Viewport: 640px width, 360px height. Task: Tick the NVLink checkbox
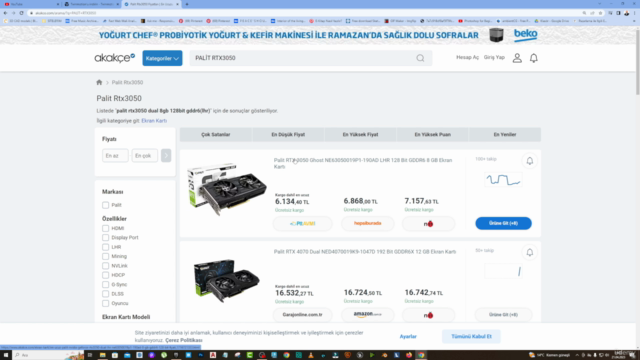tap(106, 266)
